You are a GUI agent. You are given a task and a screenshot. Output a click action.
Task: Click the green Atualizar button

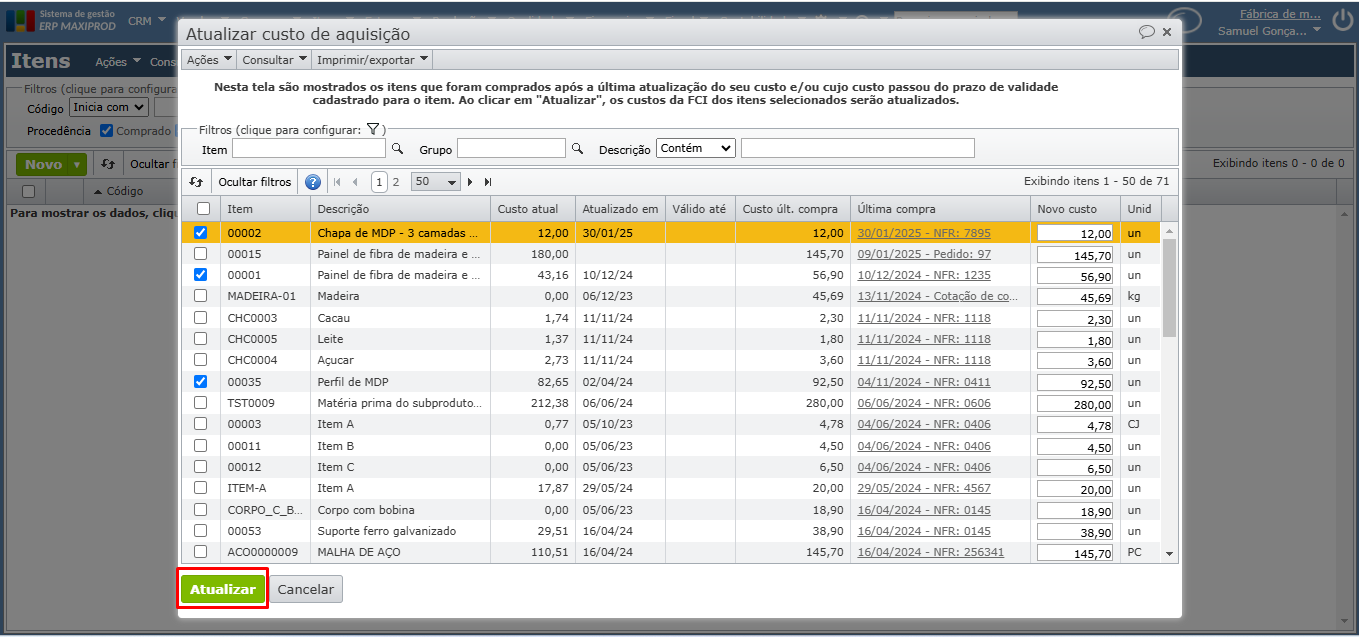coord(223,590)
